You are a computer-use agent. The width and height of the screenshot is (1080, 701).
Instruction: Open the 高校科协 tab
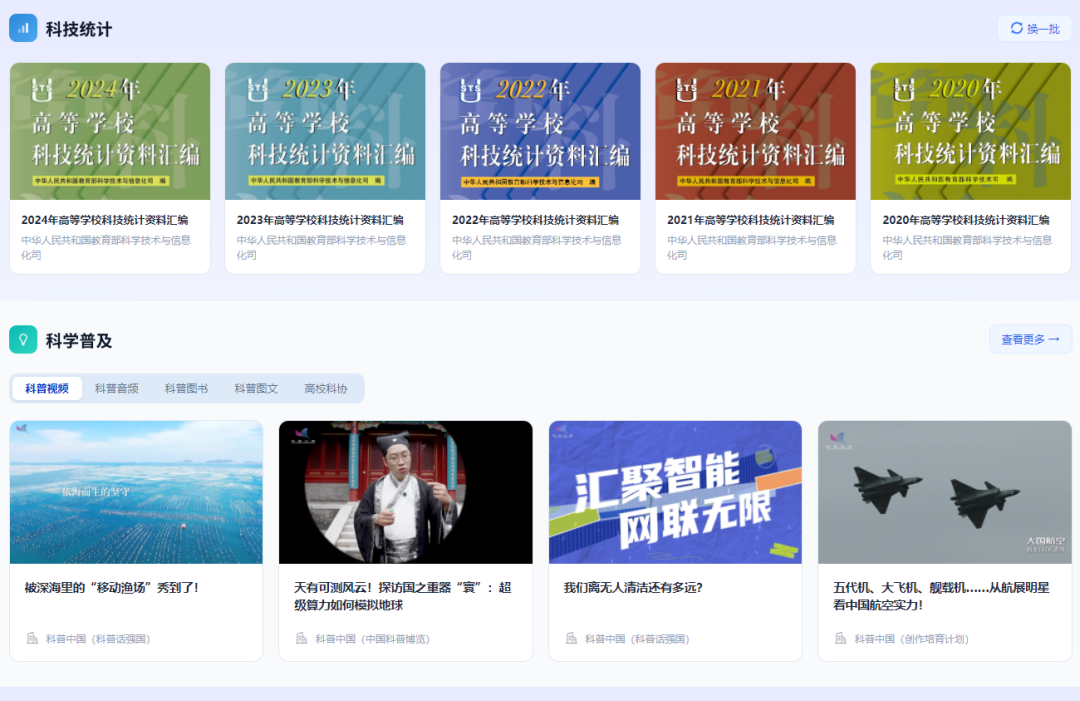(x=325, y=388)
